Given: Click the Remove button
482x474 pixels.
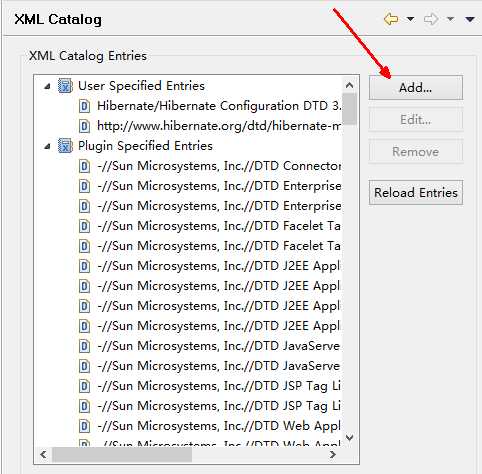Looking at the screenshot, I should point(416,152).
